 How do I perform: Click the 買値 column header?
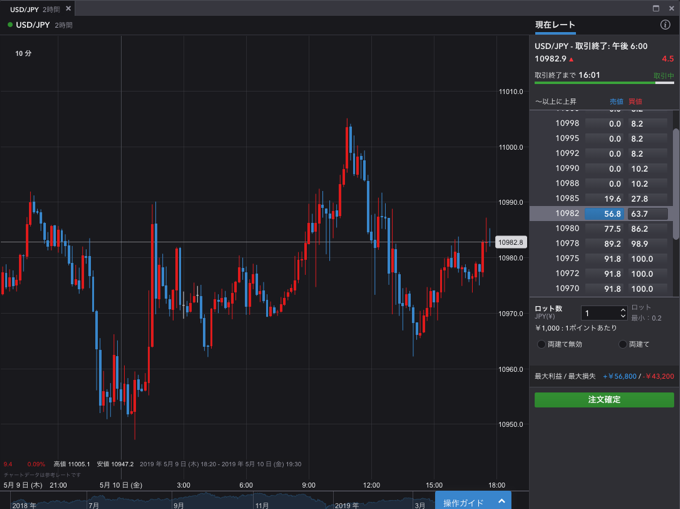pos(635,101)
